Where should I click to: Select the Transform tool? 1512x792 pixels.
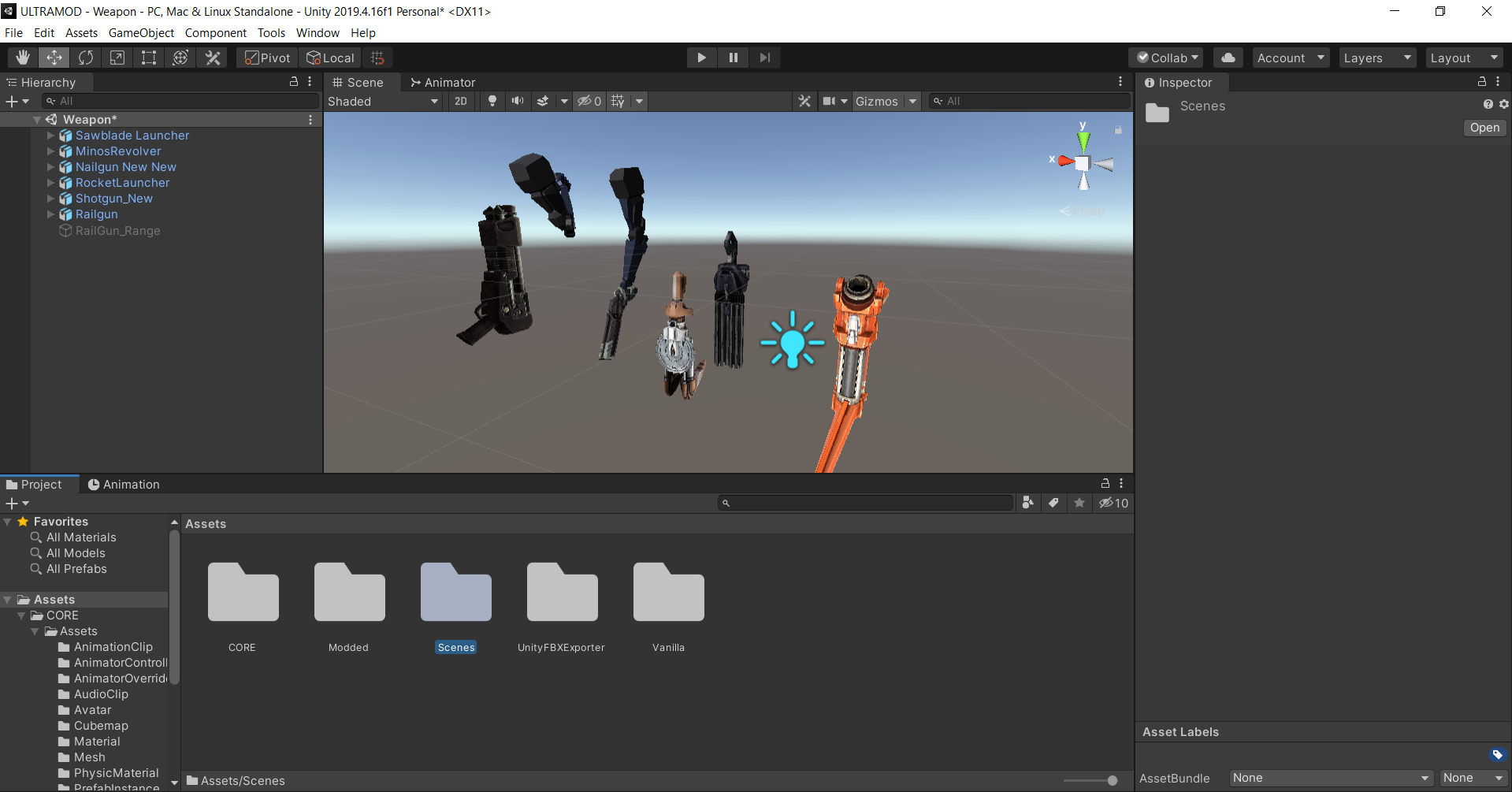[x=180, y=58]
